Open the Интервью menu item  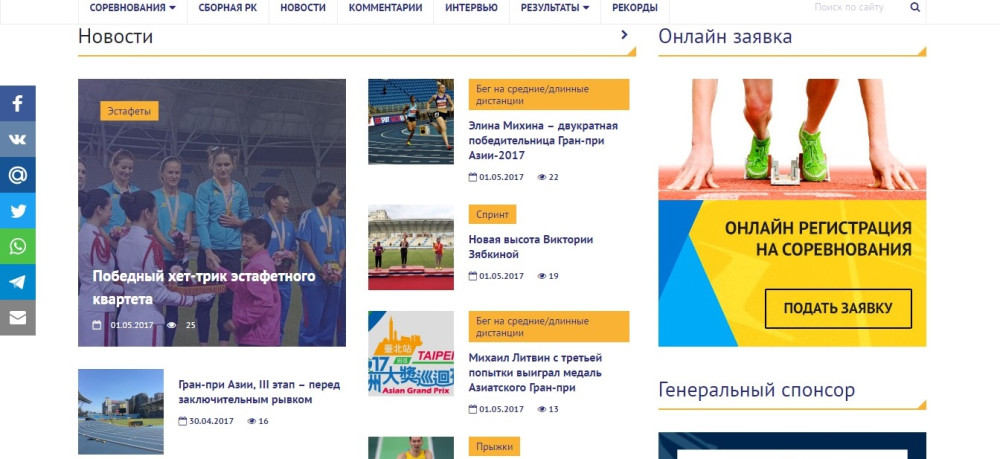click(471, 8)
